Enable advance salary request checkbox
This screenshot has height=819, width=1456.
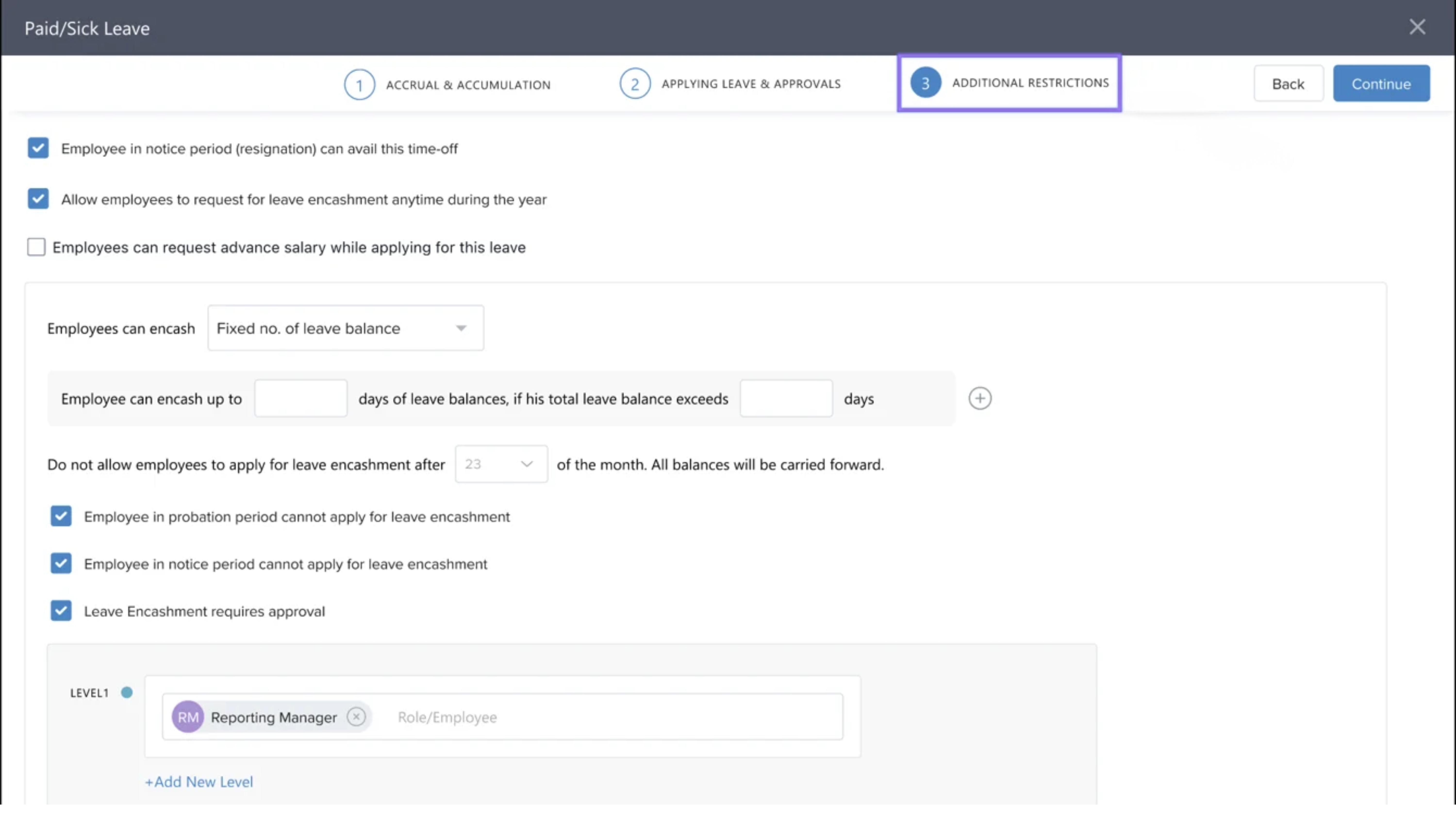[x=36, y=247]
